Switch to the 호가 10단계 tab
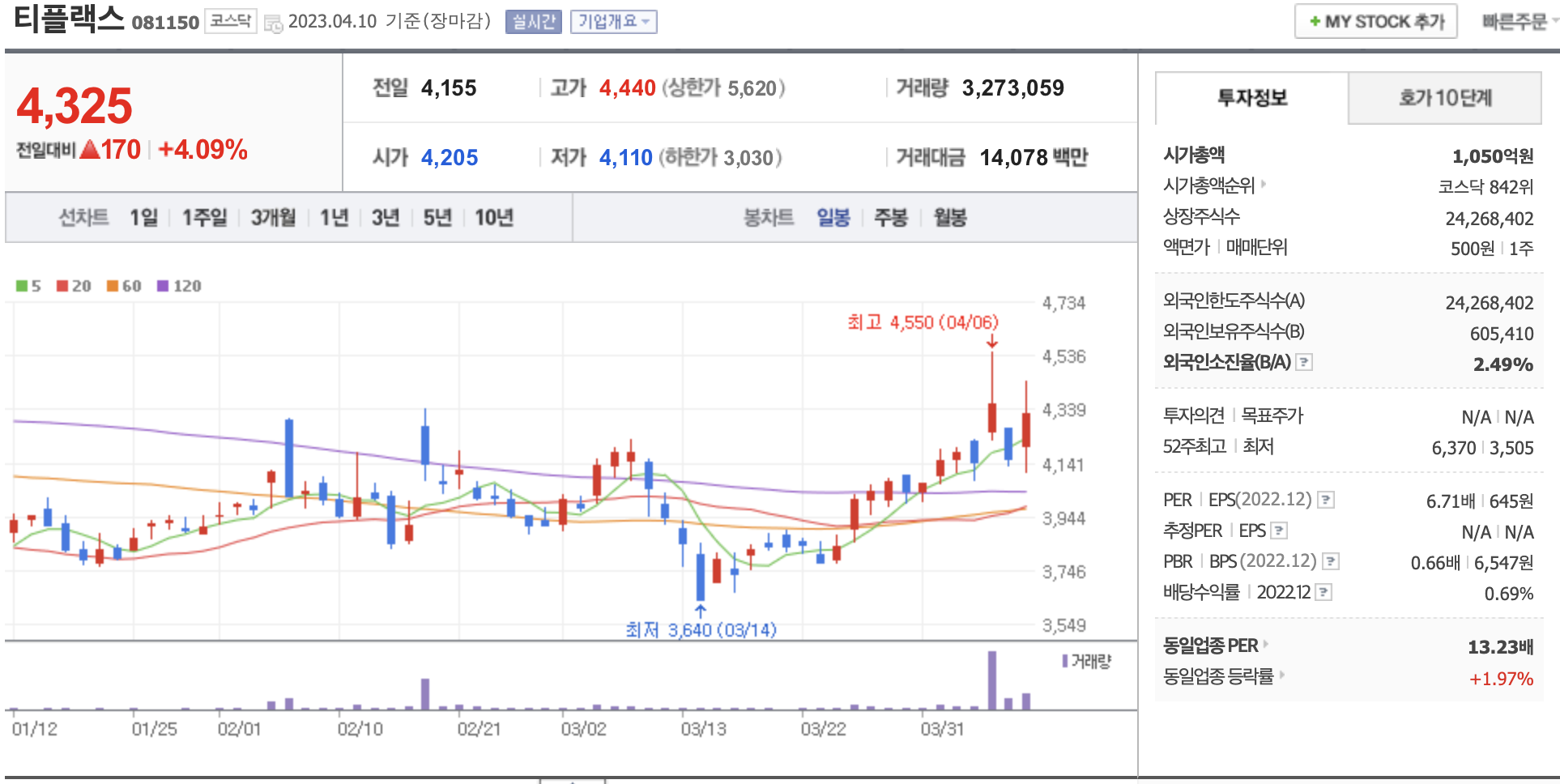 coord(1444,98)
